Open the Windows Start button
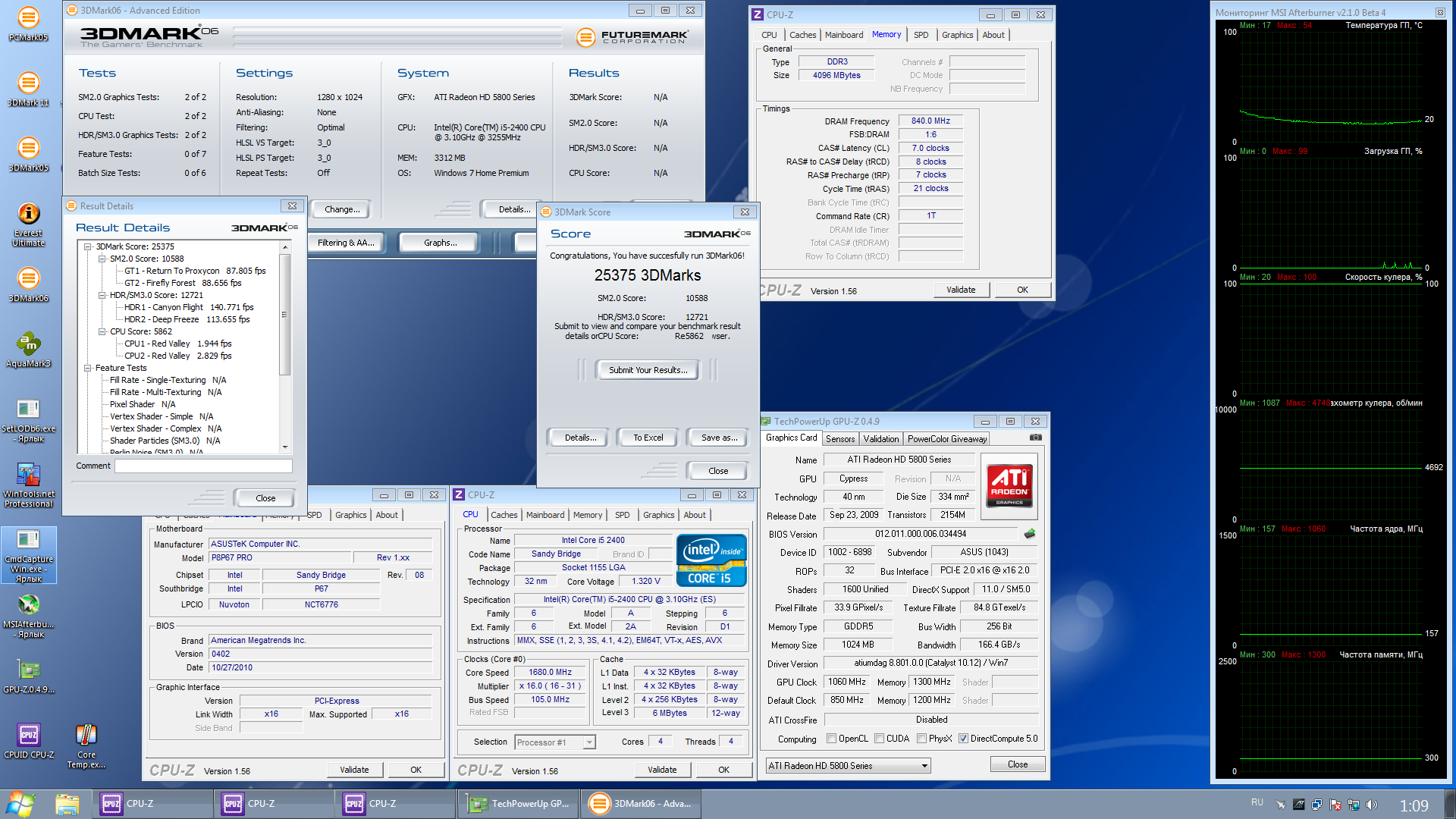 pyautogui.click(x=20, y=803)
